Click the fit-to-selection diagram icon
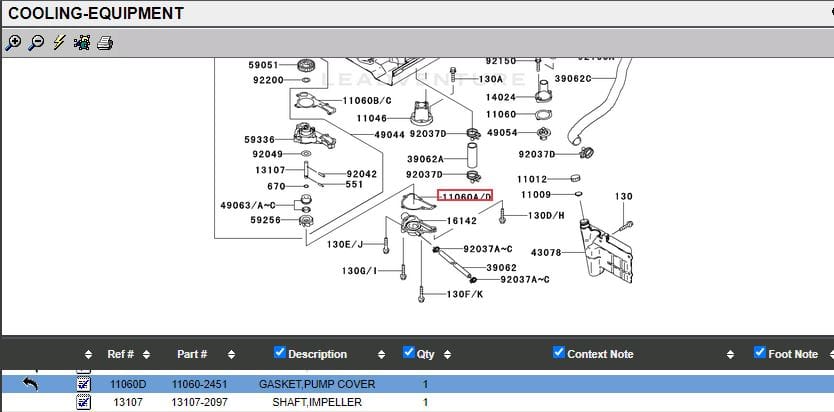Viewport: 834px width, 412px height. pyautogui.click(x=82, y=42)
